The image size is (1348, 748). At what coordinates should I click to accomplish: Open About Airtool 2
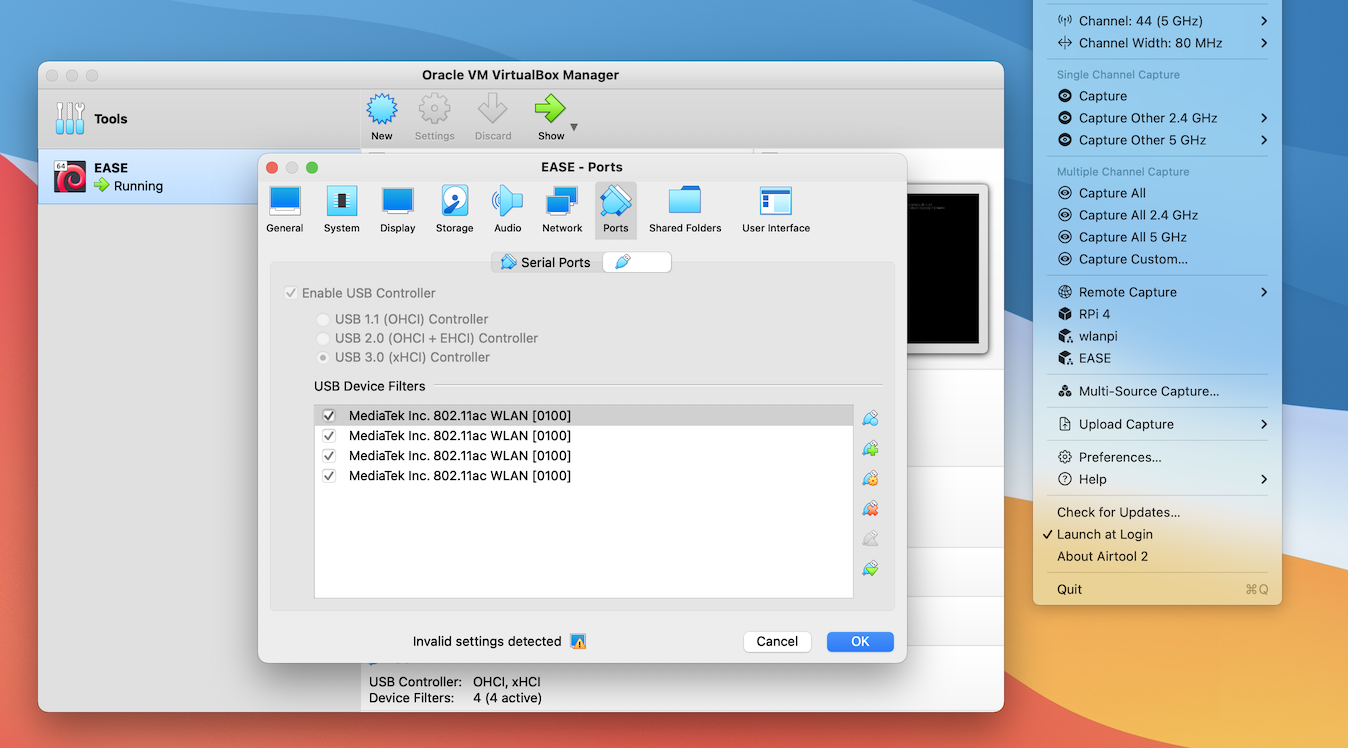click(x=1157, y=556)
